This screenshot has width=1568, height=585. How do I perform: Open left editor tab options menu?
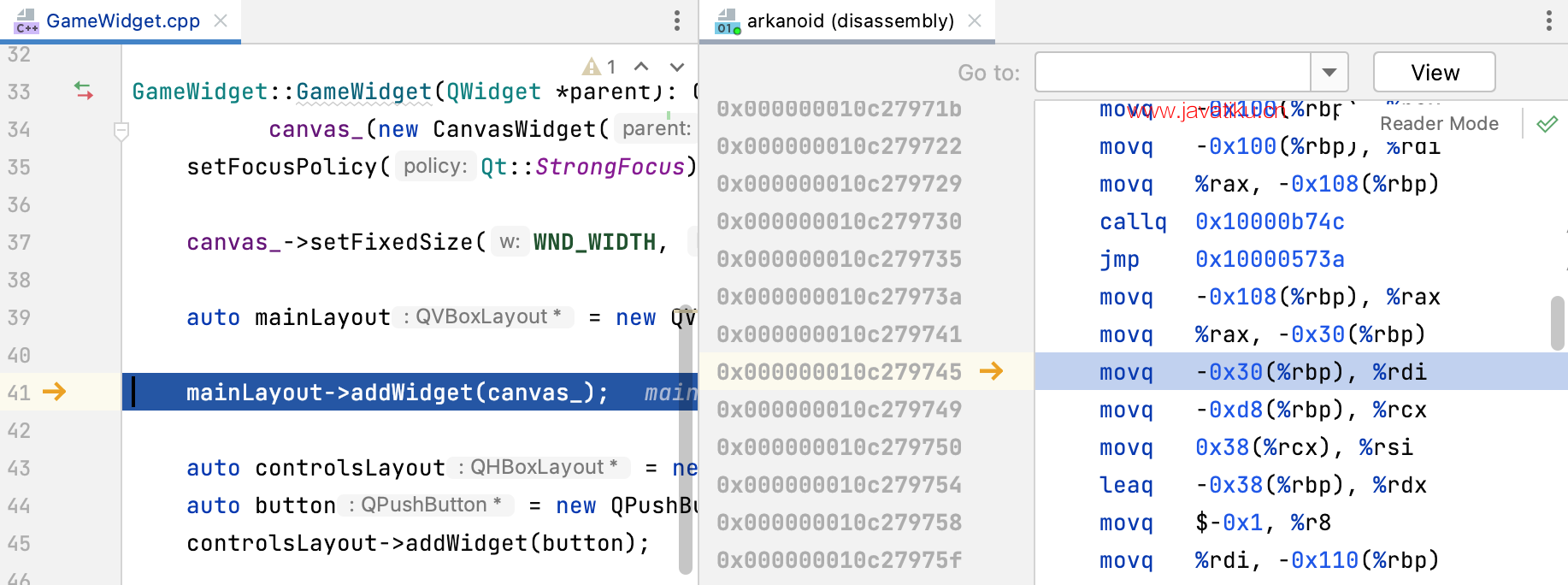[x=676, y=21]
